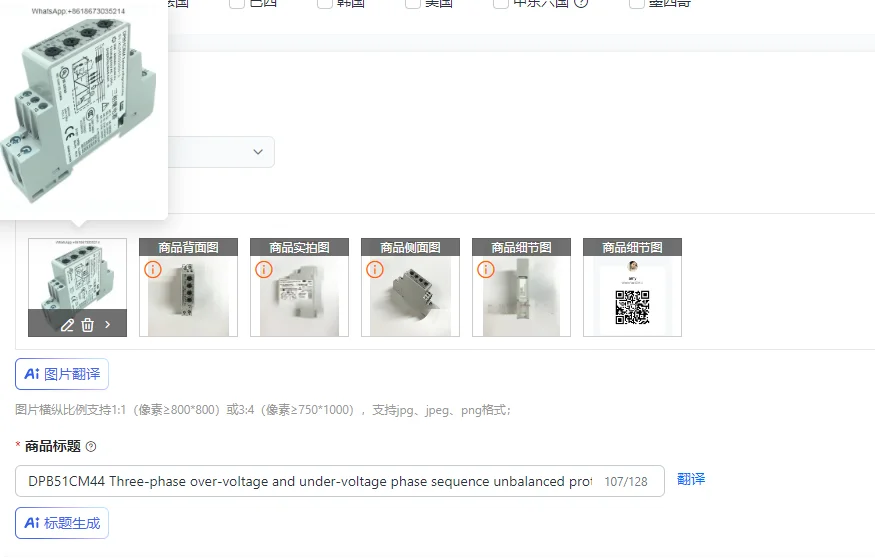The height and width of the screenshot is (558, 875).
Task: Delete the first product image via trash icon
Action: (x=88, y=325)
